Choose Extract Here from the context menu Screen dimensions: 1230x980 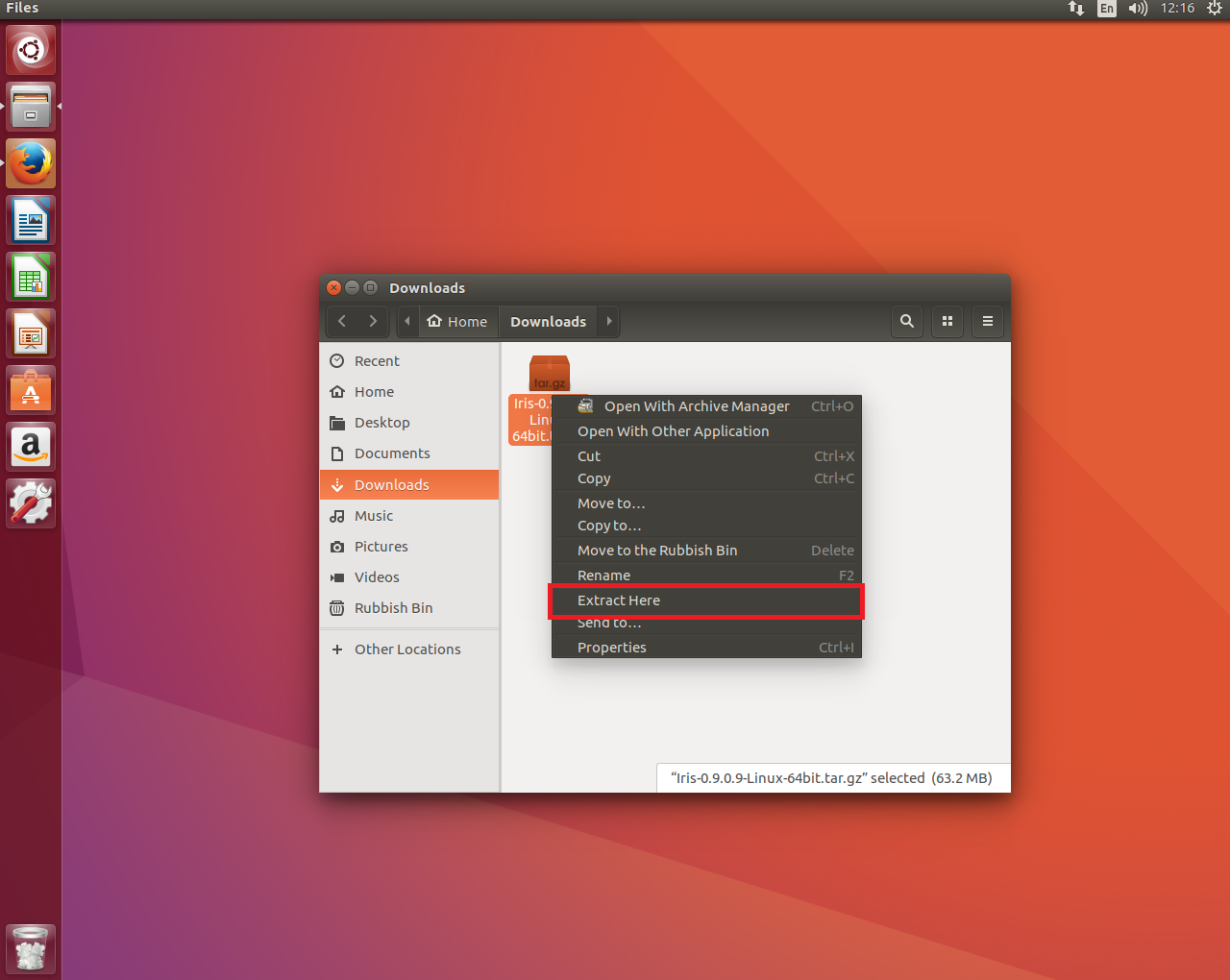(706, 600)
